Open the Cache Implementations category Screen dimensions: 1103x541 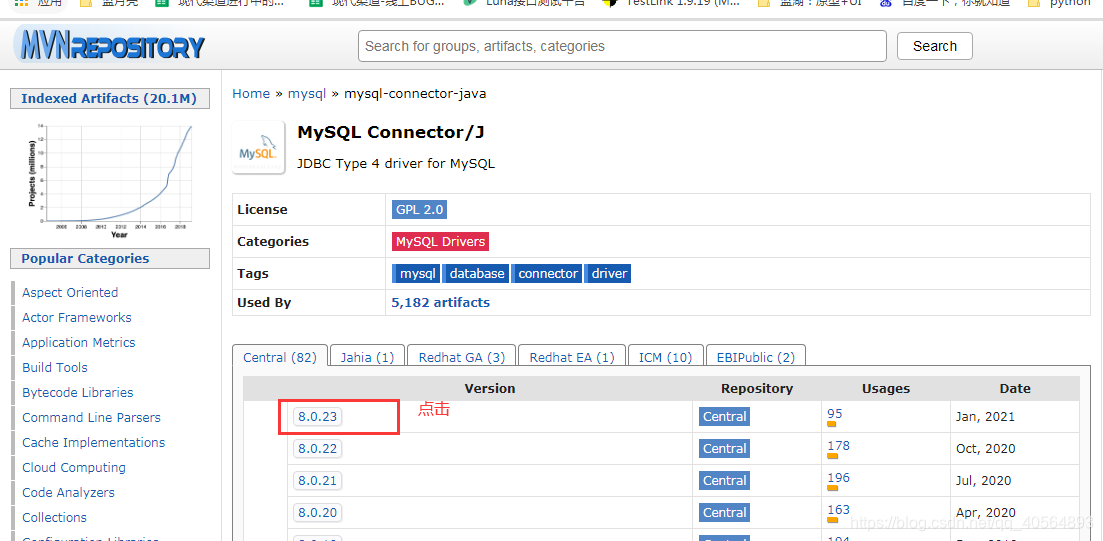(x=94, y=443)
